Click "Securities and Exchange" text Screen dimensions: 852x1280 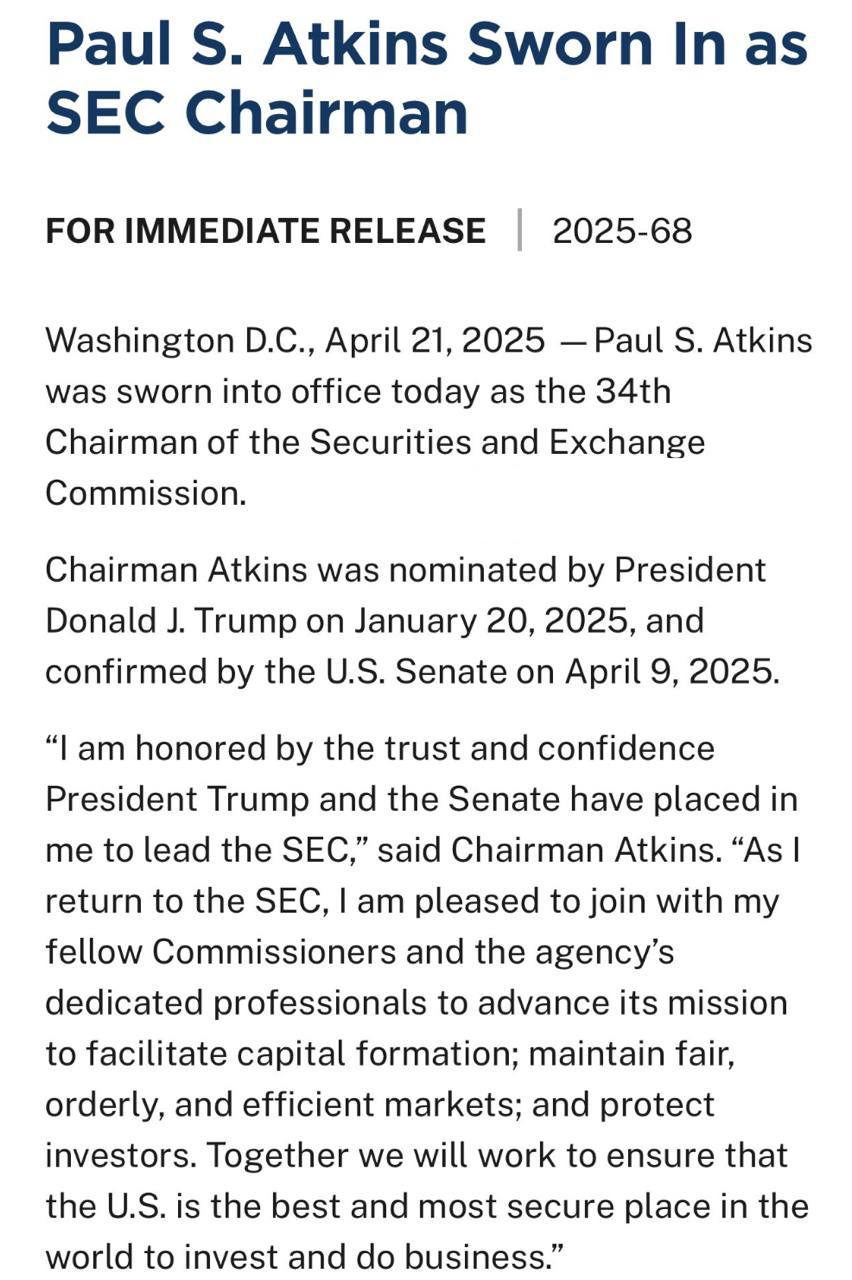pyautogui.click(x=507, y=442)
